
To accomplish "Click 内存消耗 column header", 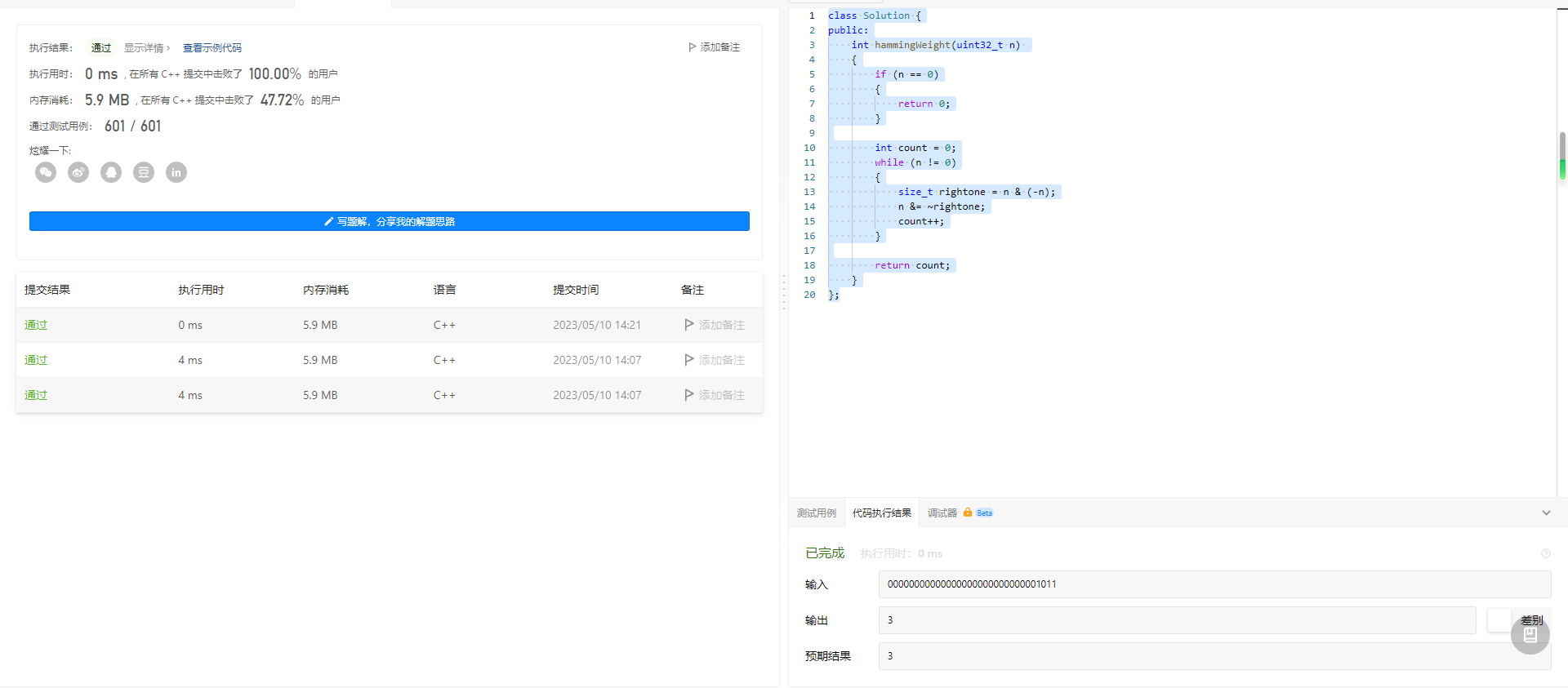I will click(326, 290).
